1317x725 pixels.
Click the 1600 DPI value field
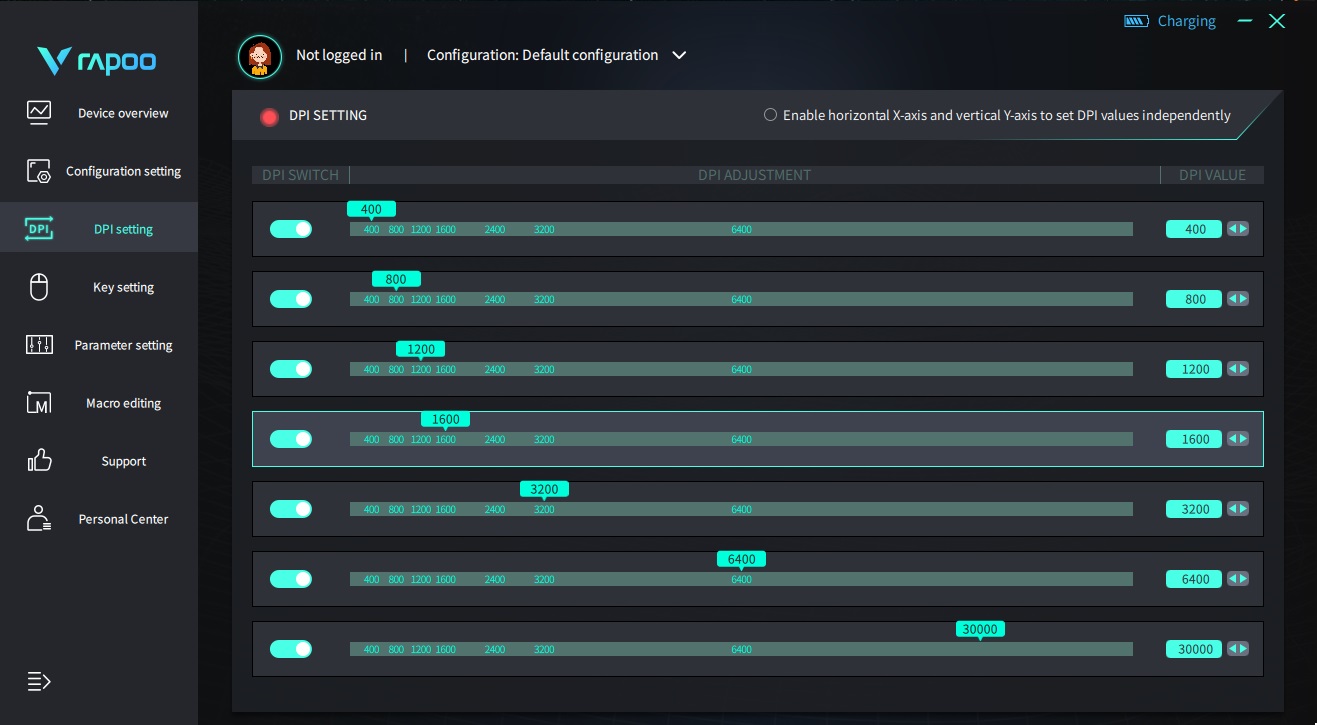[1195, 439]
